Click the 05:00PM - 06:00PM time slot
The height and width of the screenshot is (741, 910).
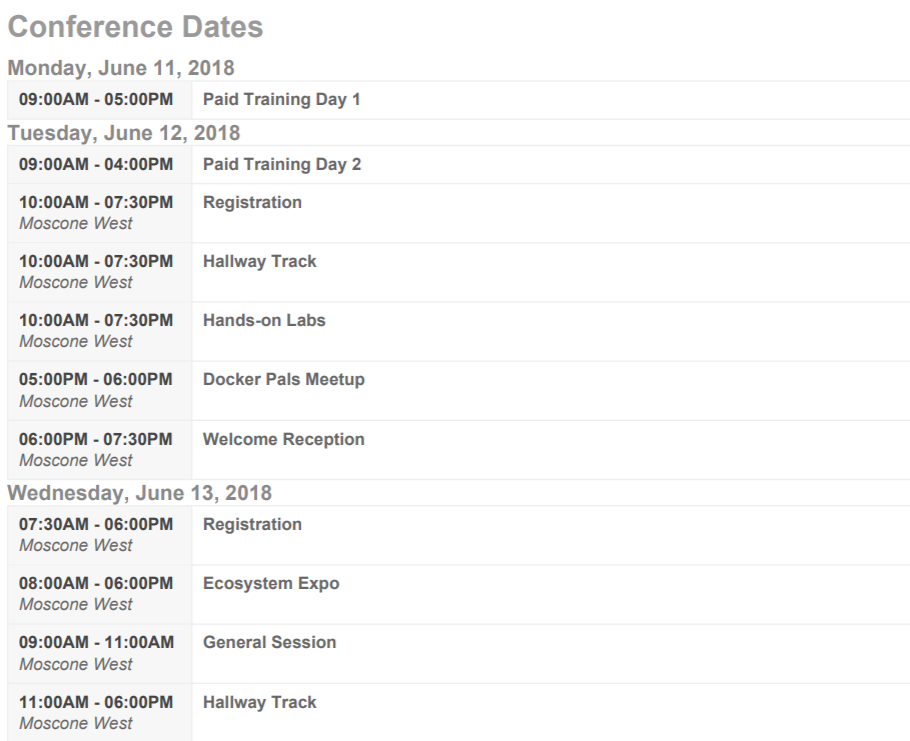pyautogui.click(x=96, y=380)
